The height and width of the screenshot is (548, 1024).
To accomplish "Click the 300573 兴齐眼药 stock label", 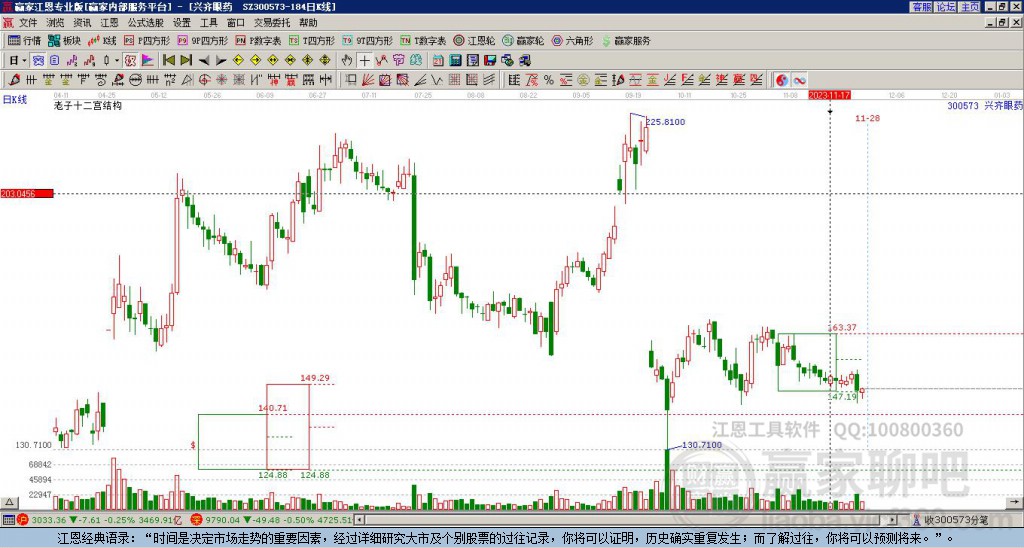I will point(985,105).
